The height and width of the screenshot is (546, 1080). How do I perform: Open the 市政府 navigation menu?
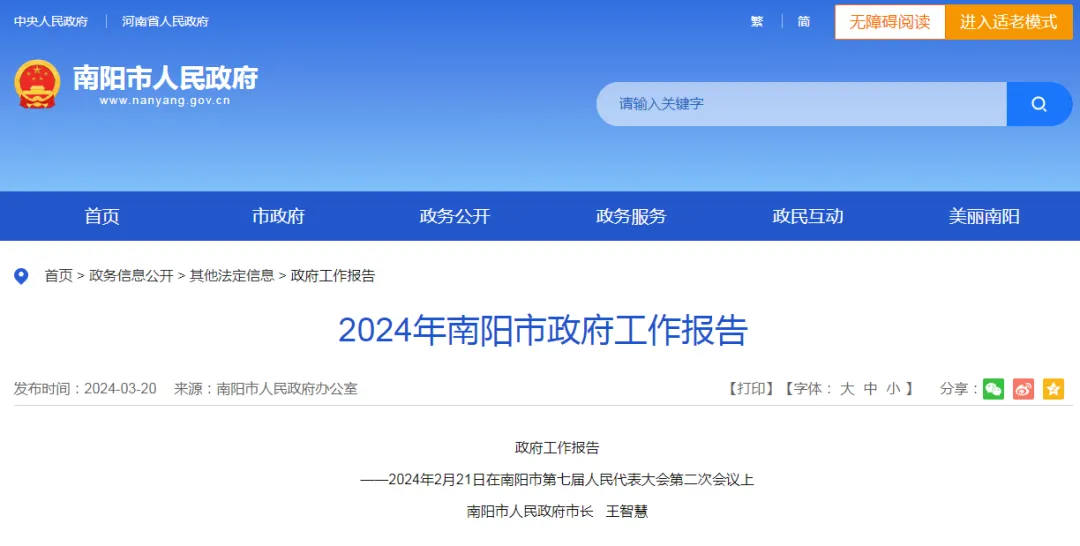278,216
